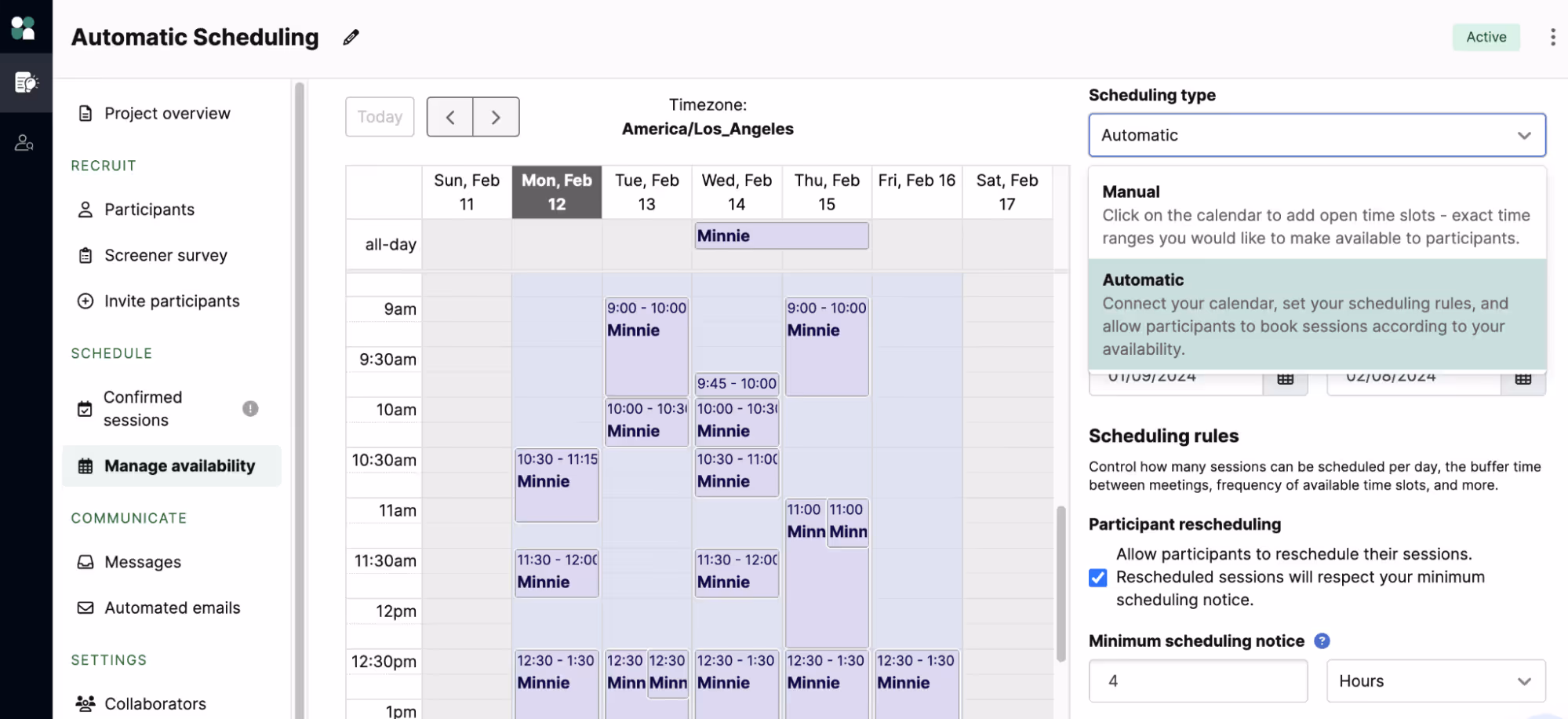Select the Collaborators settings entry

coord(155,703)
